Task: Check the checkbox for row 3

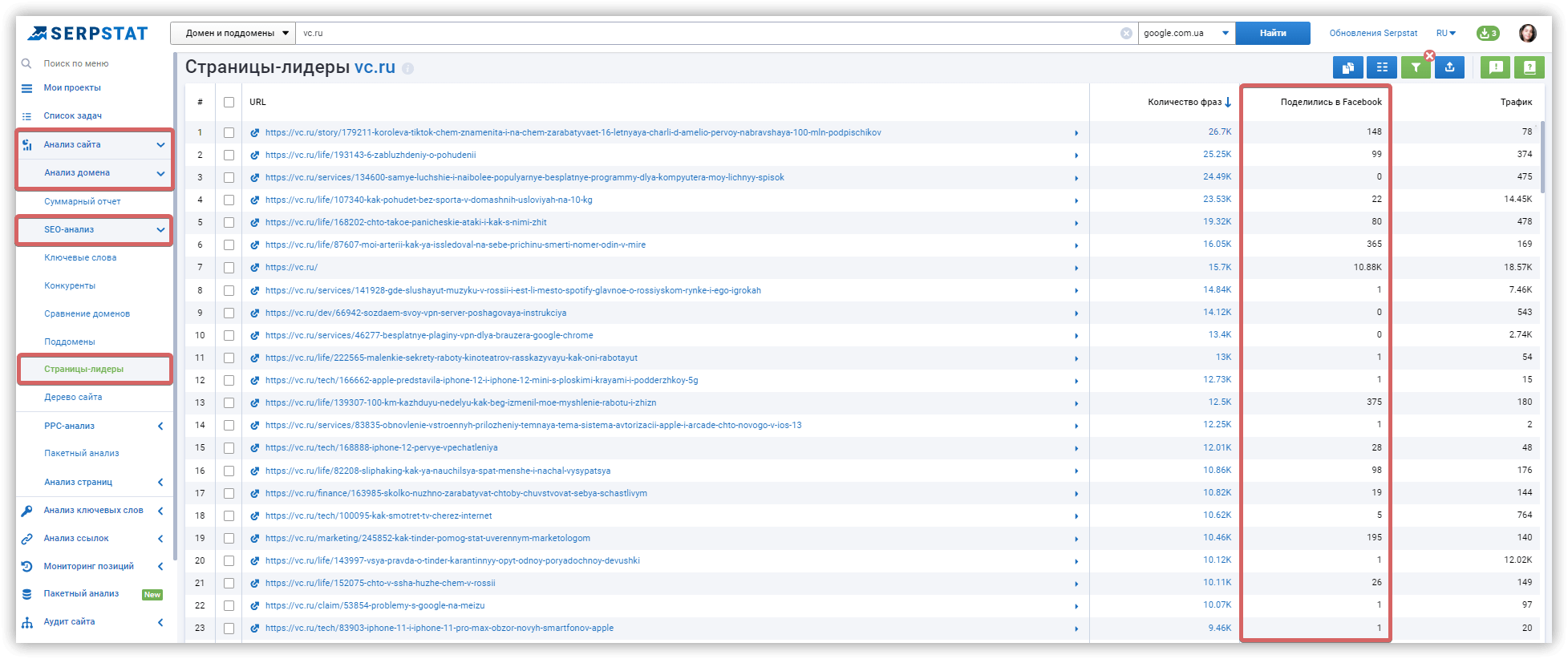Action: [229, 178]
